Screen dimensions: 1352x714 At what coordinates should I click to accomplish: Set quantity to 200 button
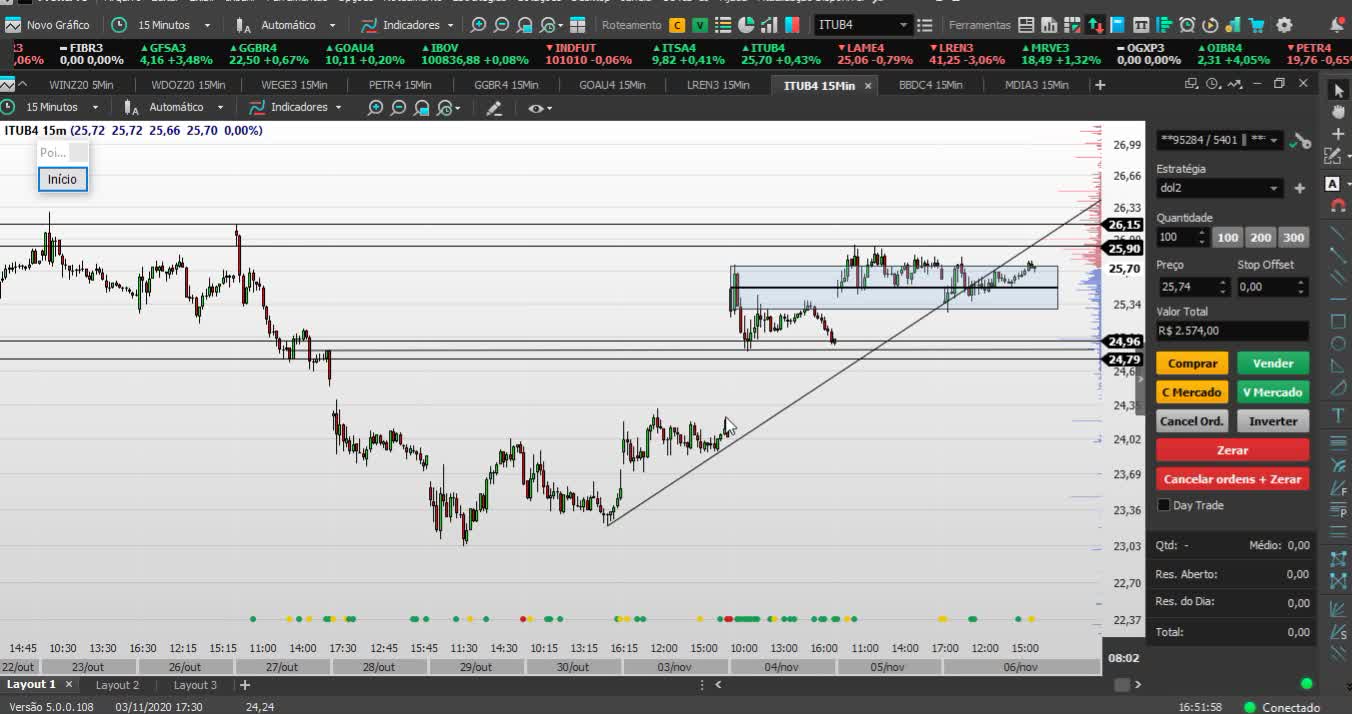click(x=1260, y=237)
